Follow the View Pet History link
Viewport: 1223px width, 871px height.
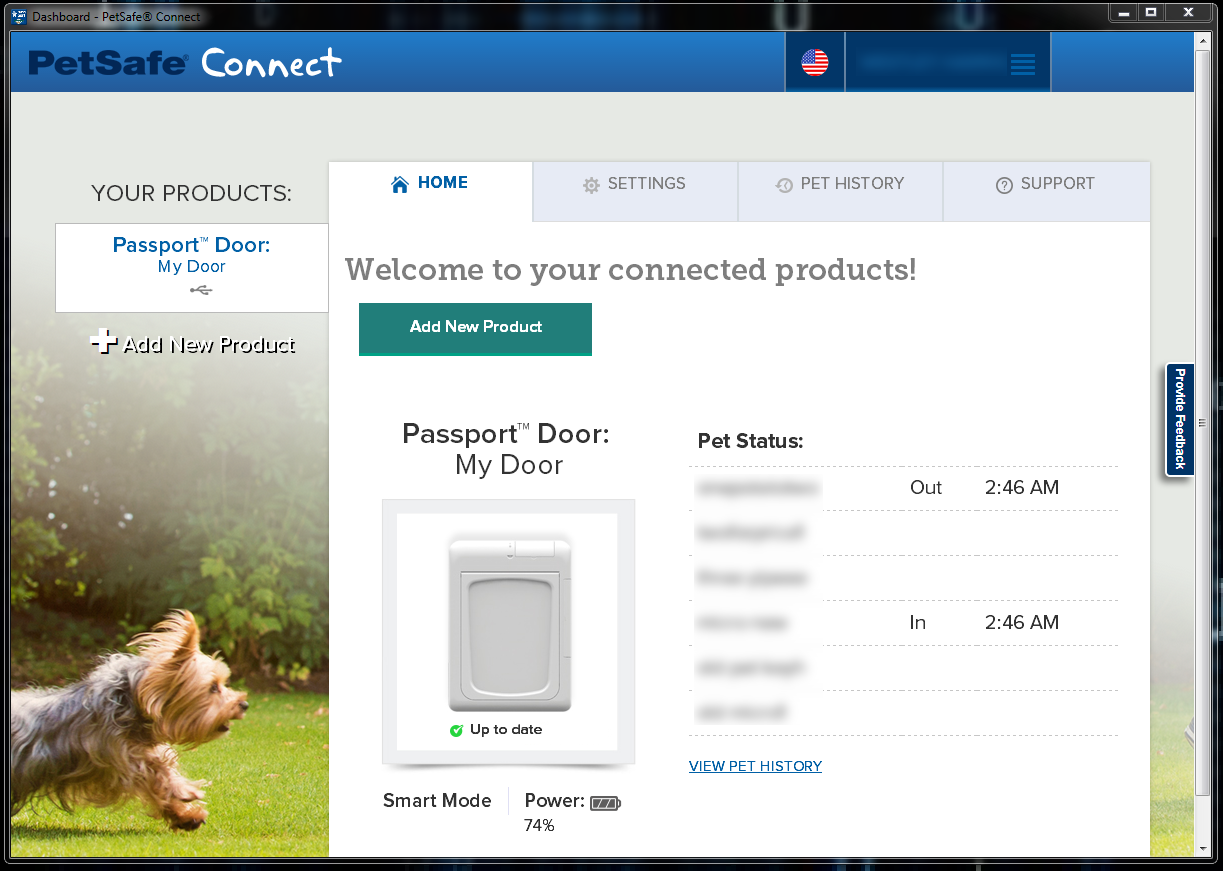pyautogui.click(x=755, y=766)
